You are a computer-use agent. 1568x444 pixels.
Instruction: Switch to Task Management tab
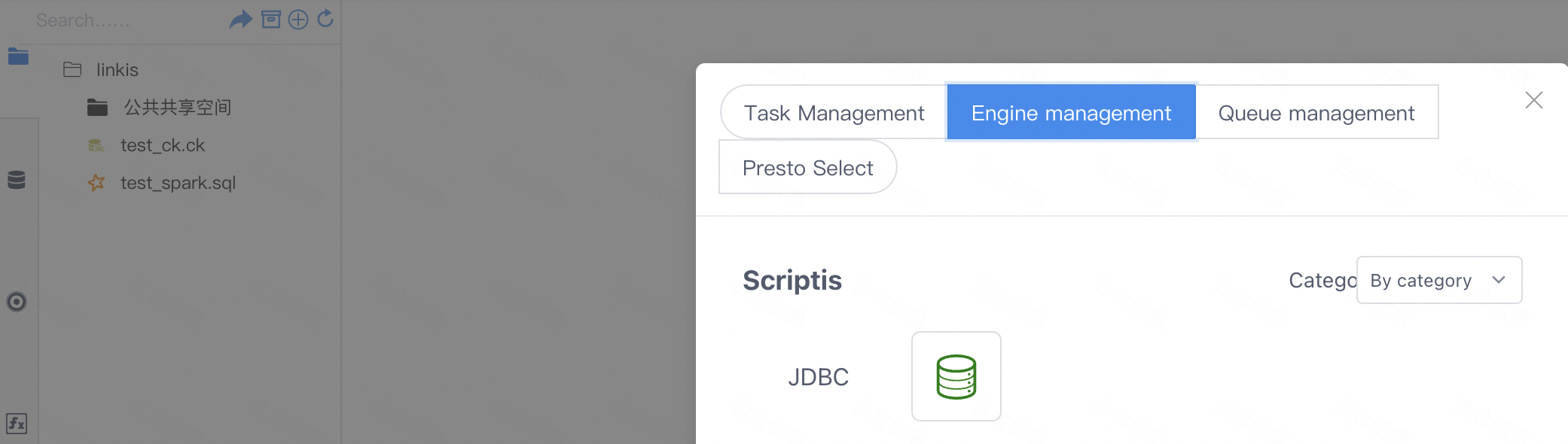(x=834, y=113)
